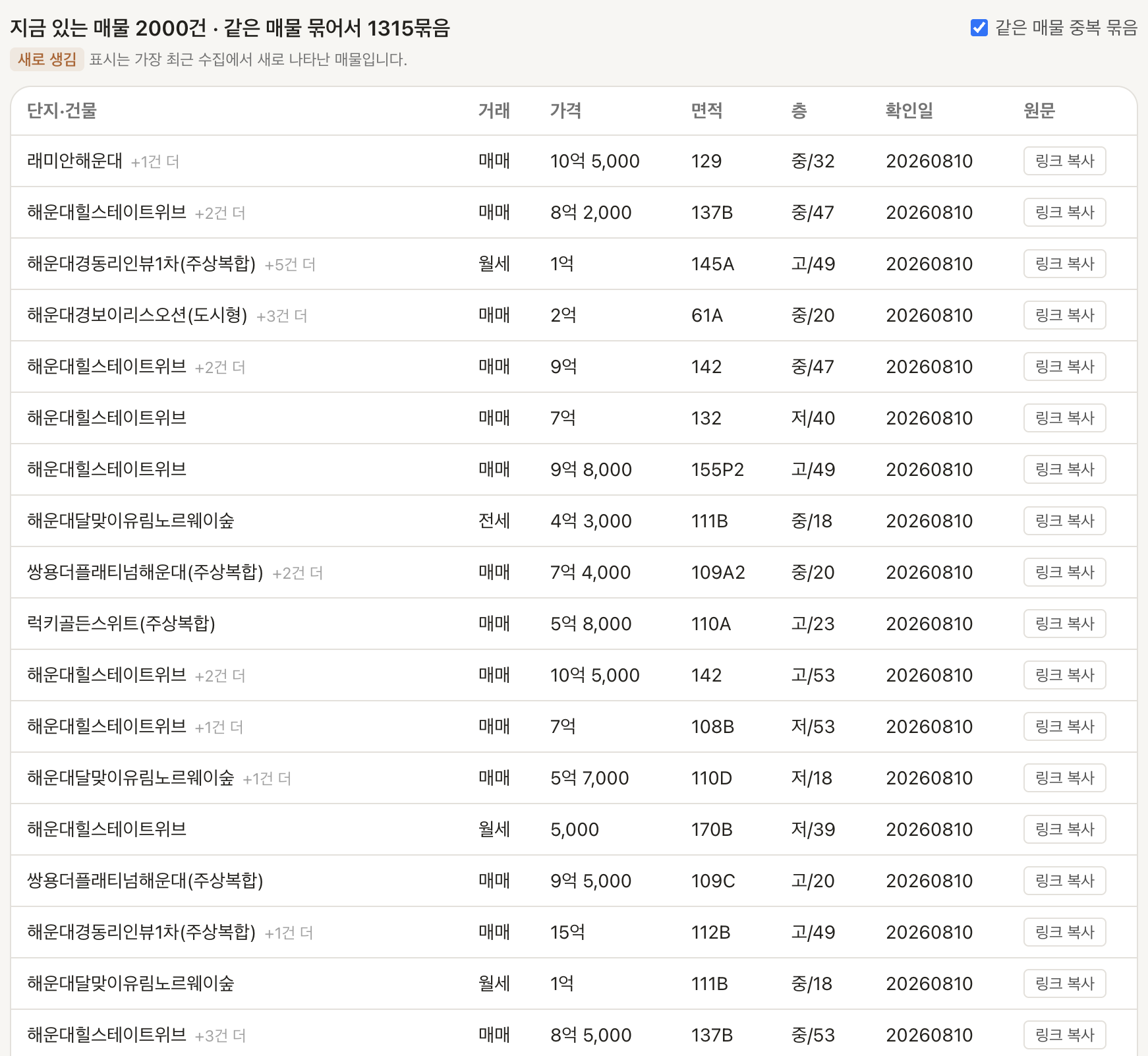The height and width of the screenshot is (1056, 1148).
Task: Expand +1건 더 next to 래미안해운대
Action: coord(155,162)
